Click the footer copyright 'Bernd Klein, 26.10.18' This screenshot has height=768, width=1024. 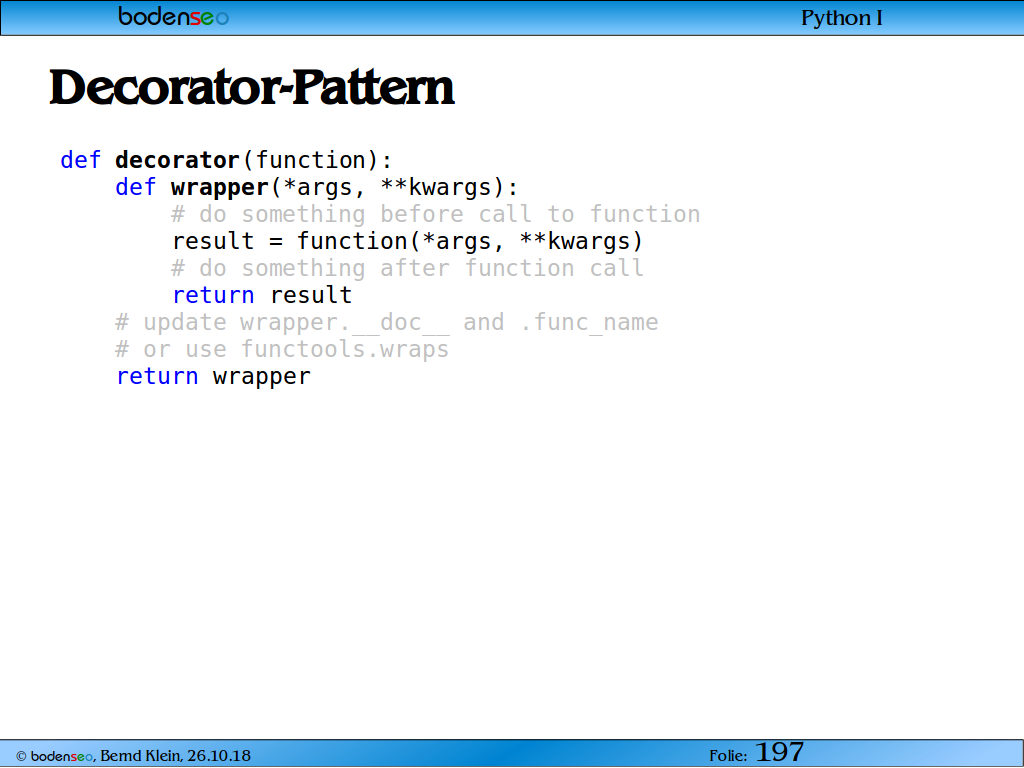tap(133, 756)
